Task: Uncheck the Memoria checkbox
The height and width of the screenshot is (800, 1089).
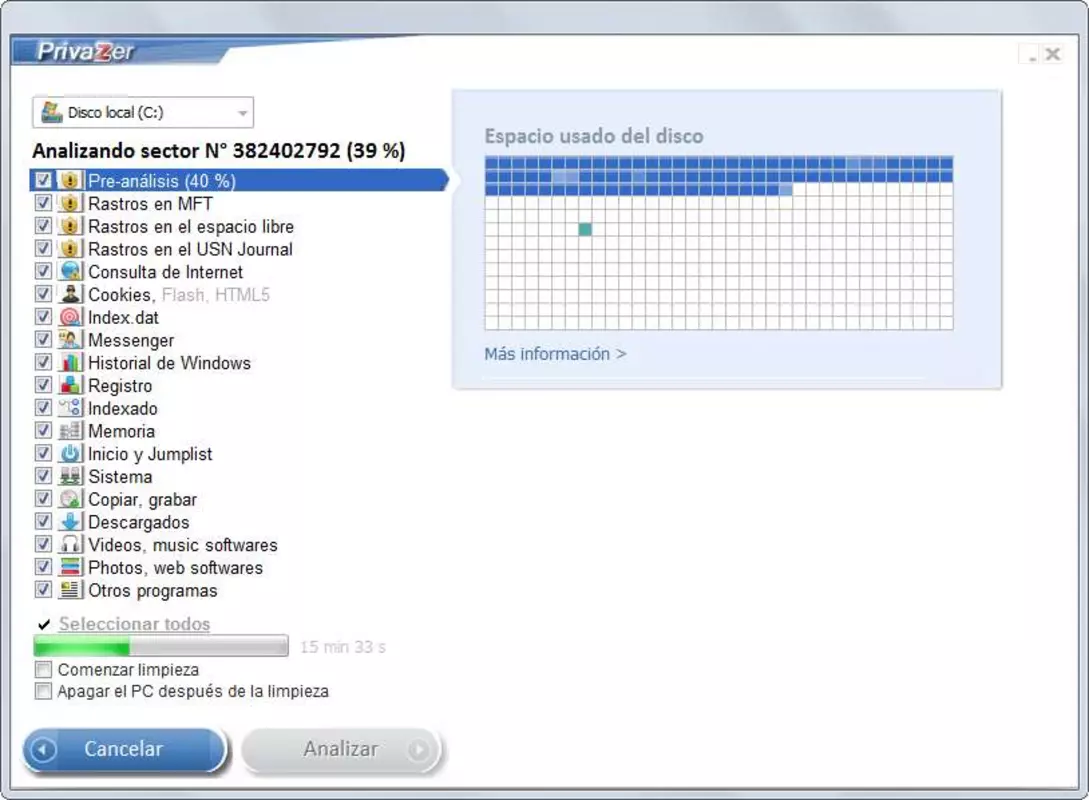Action: [x=43, y=431]
